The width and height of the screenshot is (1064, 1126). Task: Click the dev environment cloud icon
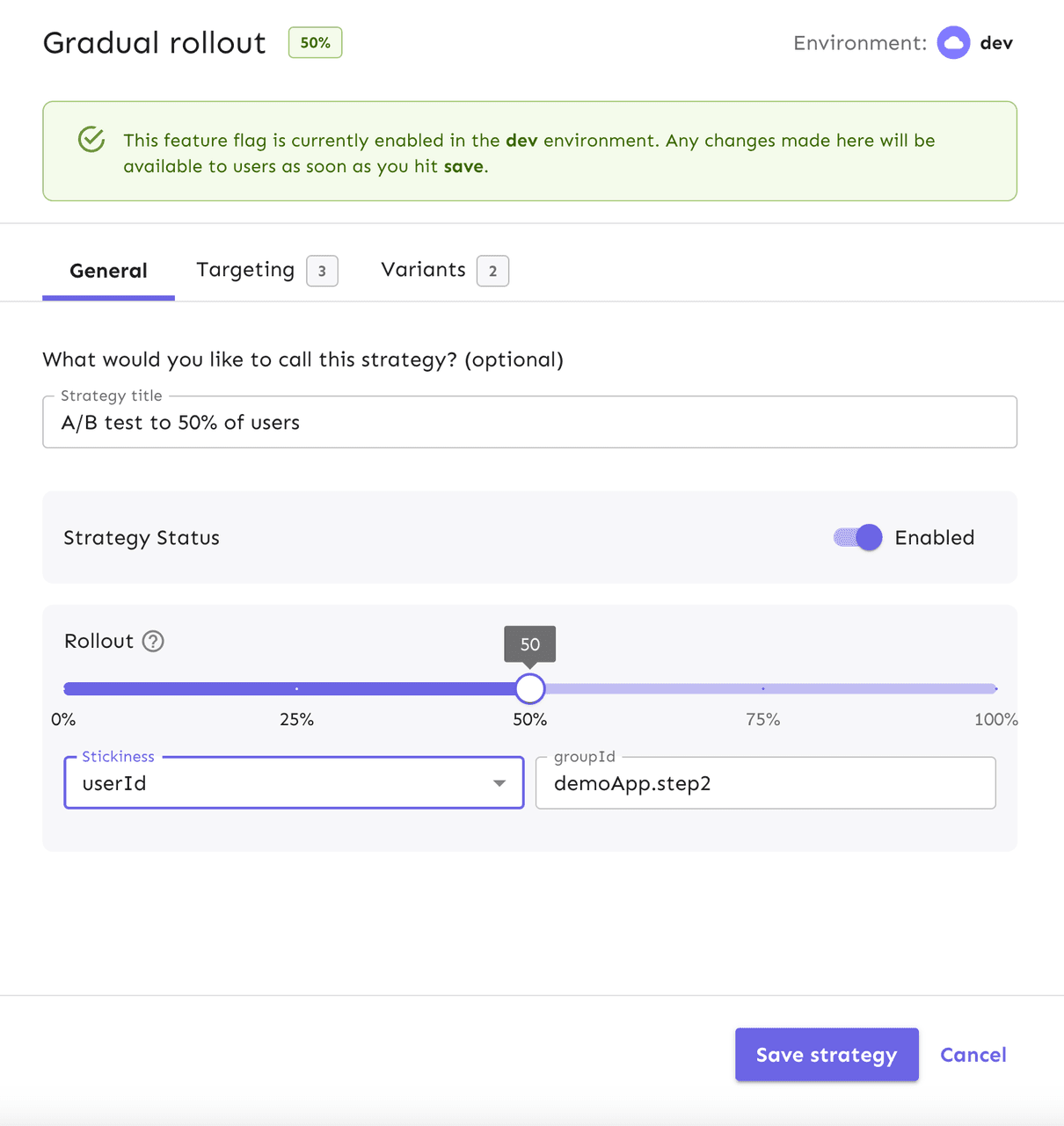(953, 43)
